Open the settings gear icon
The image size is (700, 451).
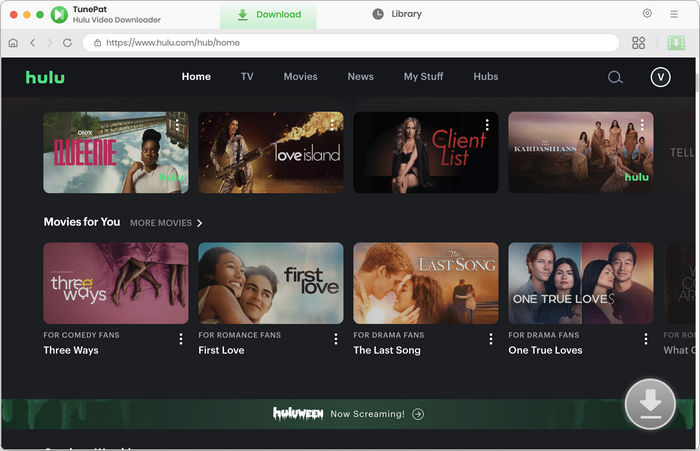tap(647, 13)
